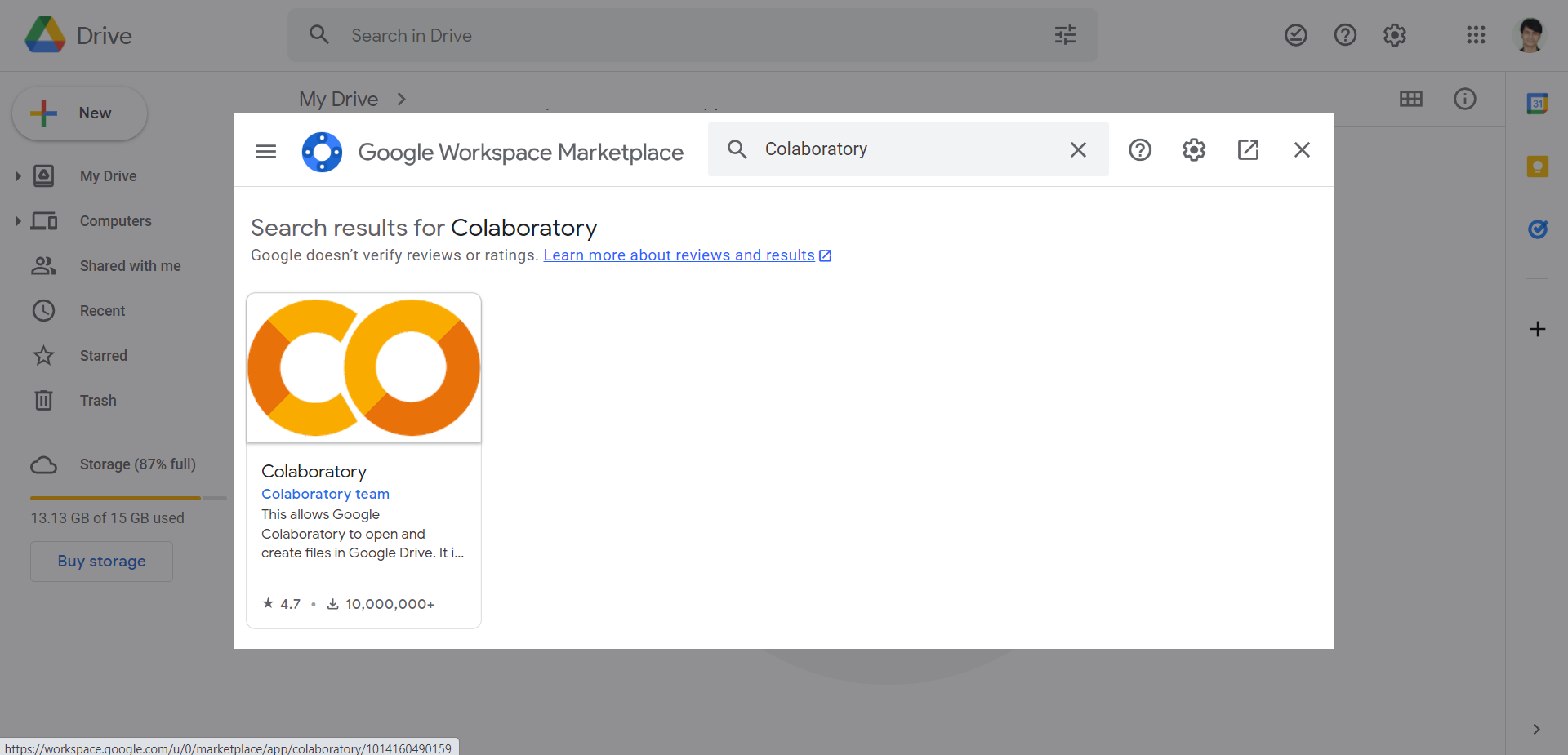Open Drive support help icon

point(1345,35)
